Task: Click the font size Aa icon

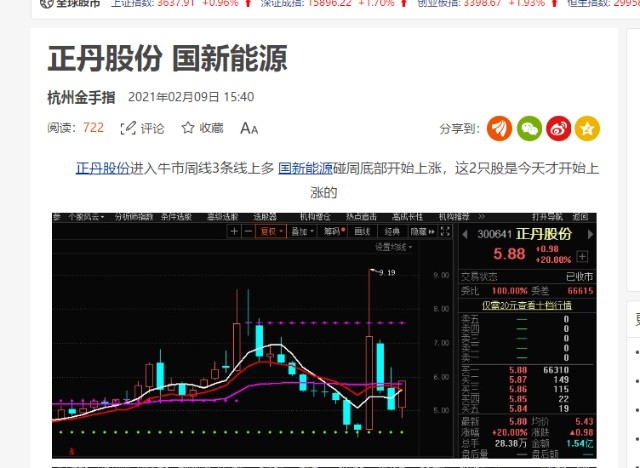Action: tap(249, 128)
